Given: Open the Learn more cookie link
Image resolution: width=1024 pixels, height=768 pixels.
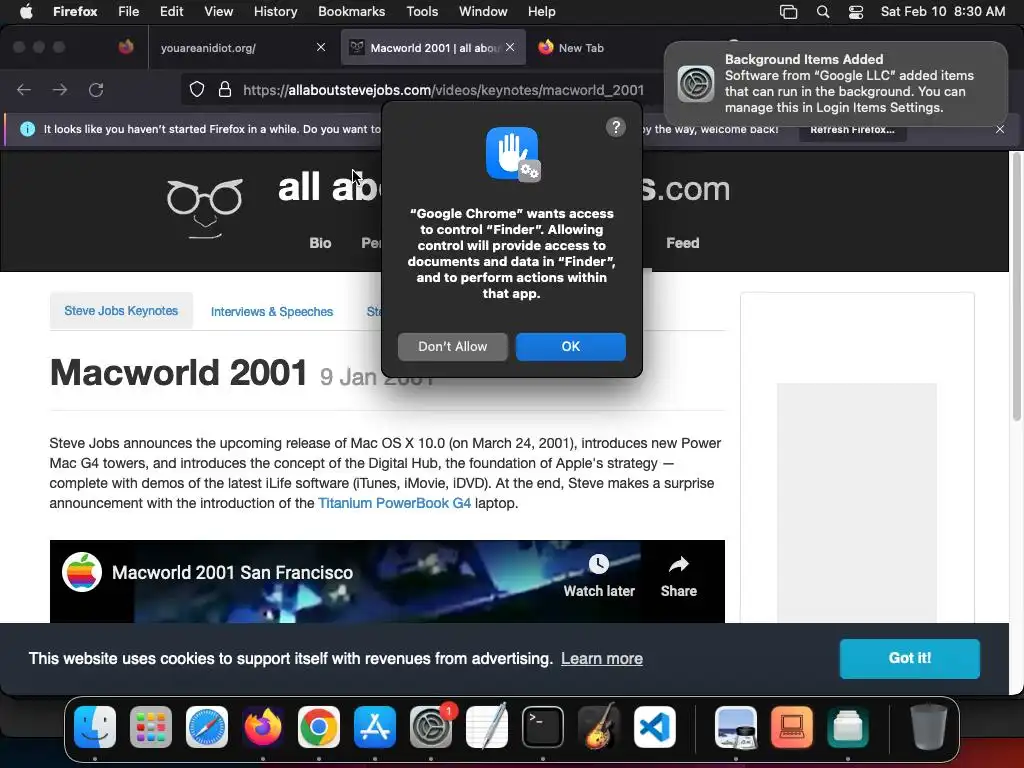Looking at the screenshot, I should pos(601,658).
